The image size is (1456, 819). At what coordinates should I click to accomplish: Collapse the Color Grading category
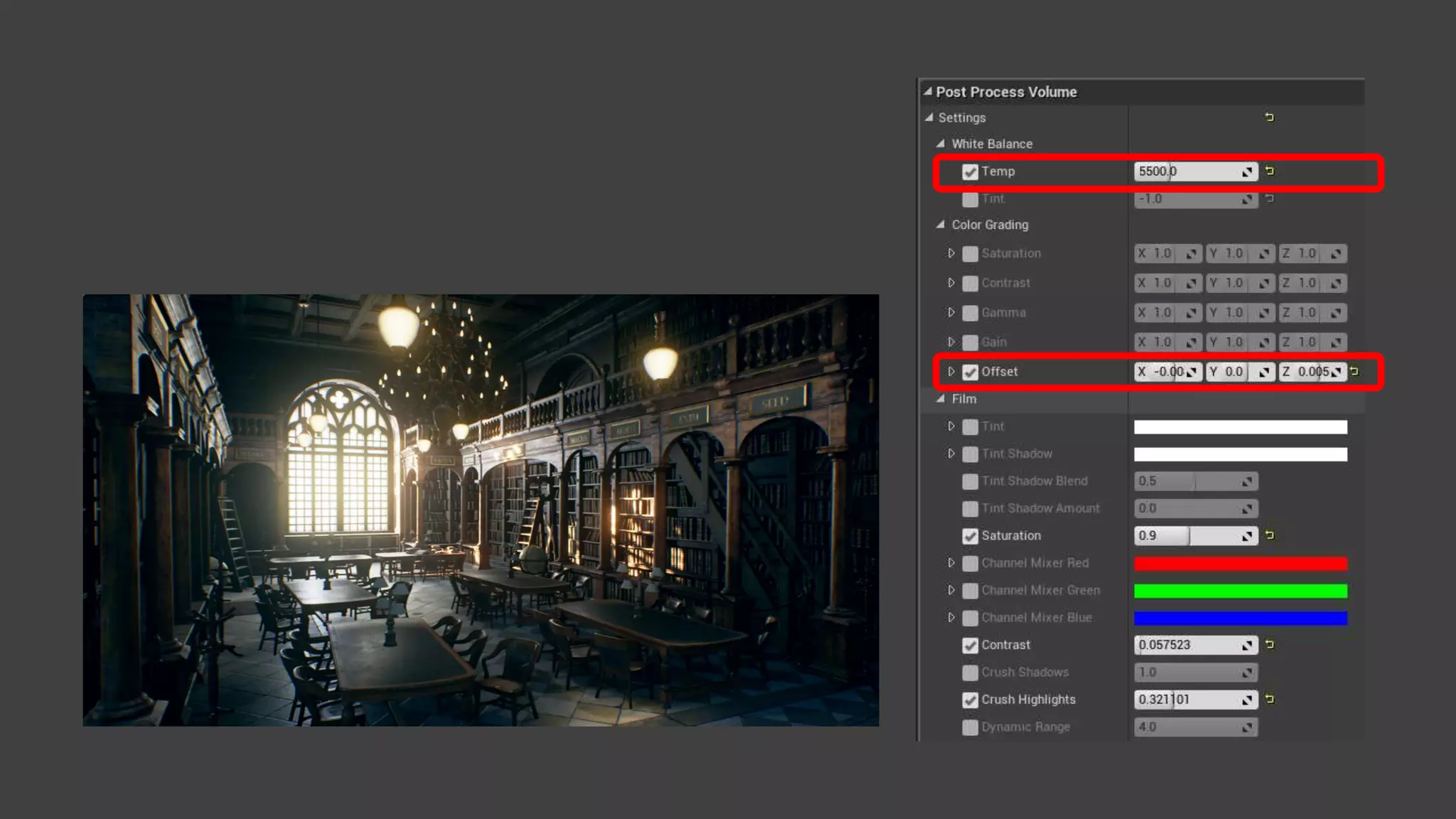[x=941, y=225]
